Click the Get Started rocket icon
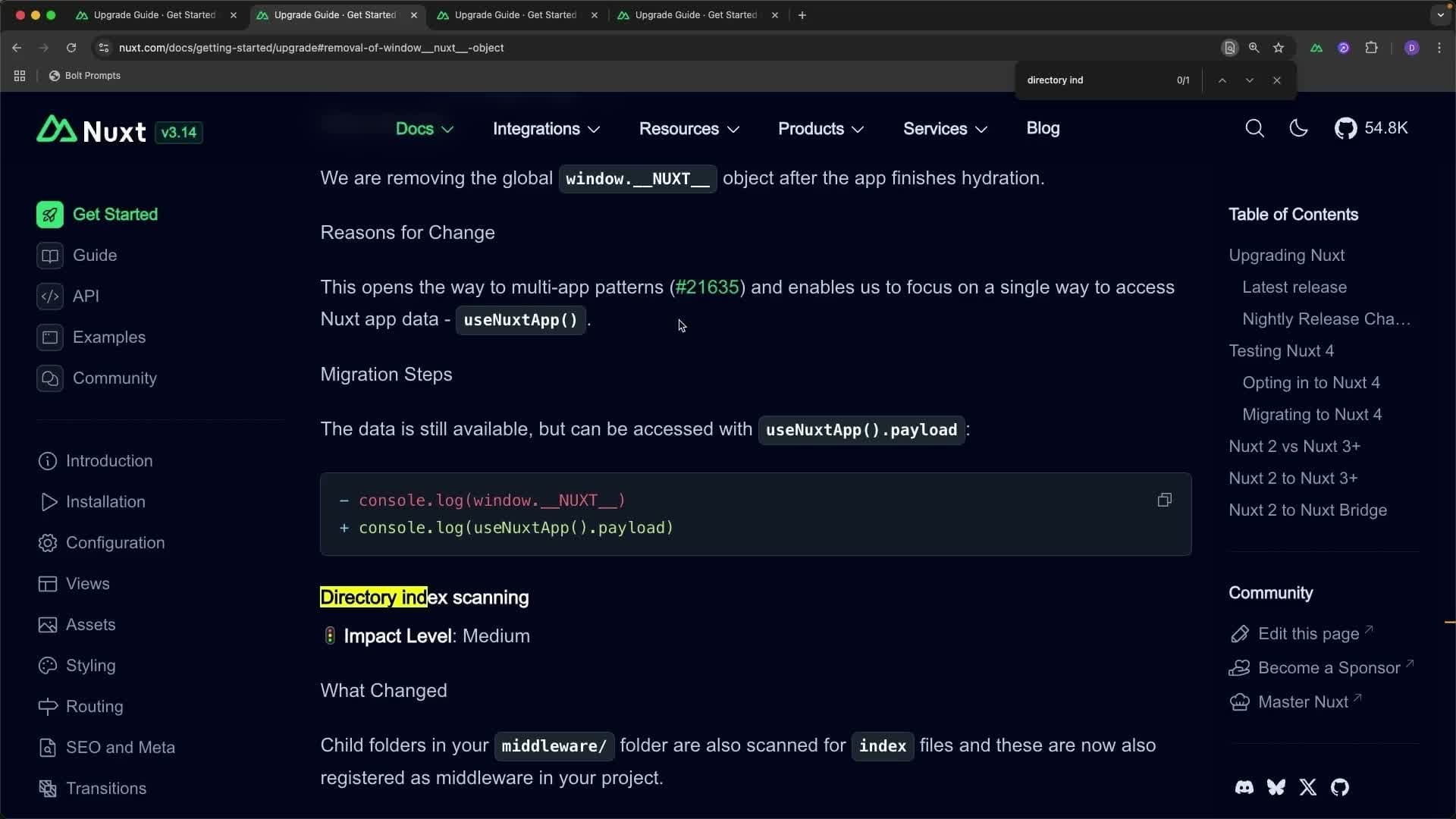1456x819 pixels. pyautogui.click(x=50, y=215)
